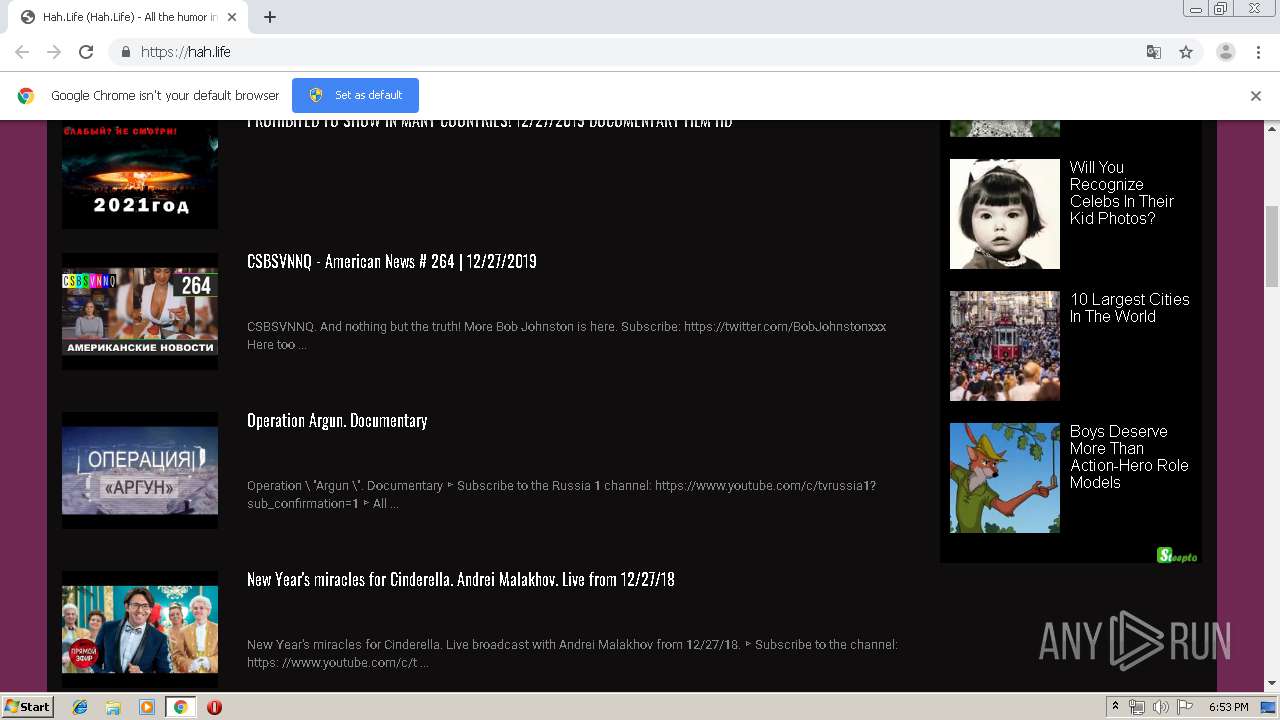Select the Hah.Life browser tab

pyautogui.click(x=127, y=17)
